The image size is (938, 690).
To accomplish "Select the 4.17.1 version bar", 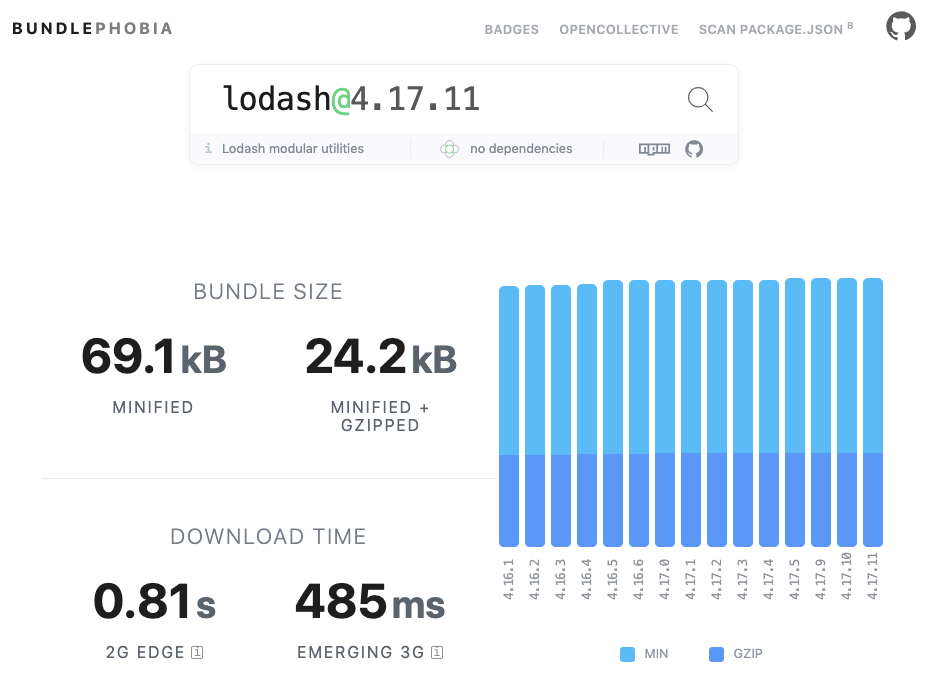I will pos(691,414).
